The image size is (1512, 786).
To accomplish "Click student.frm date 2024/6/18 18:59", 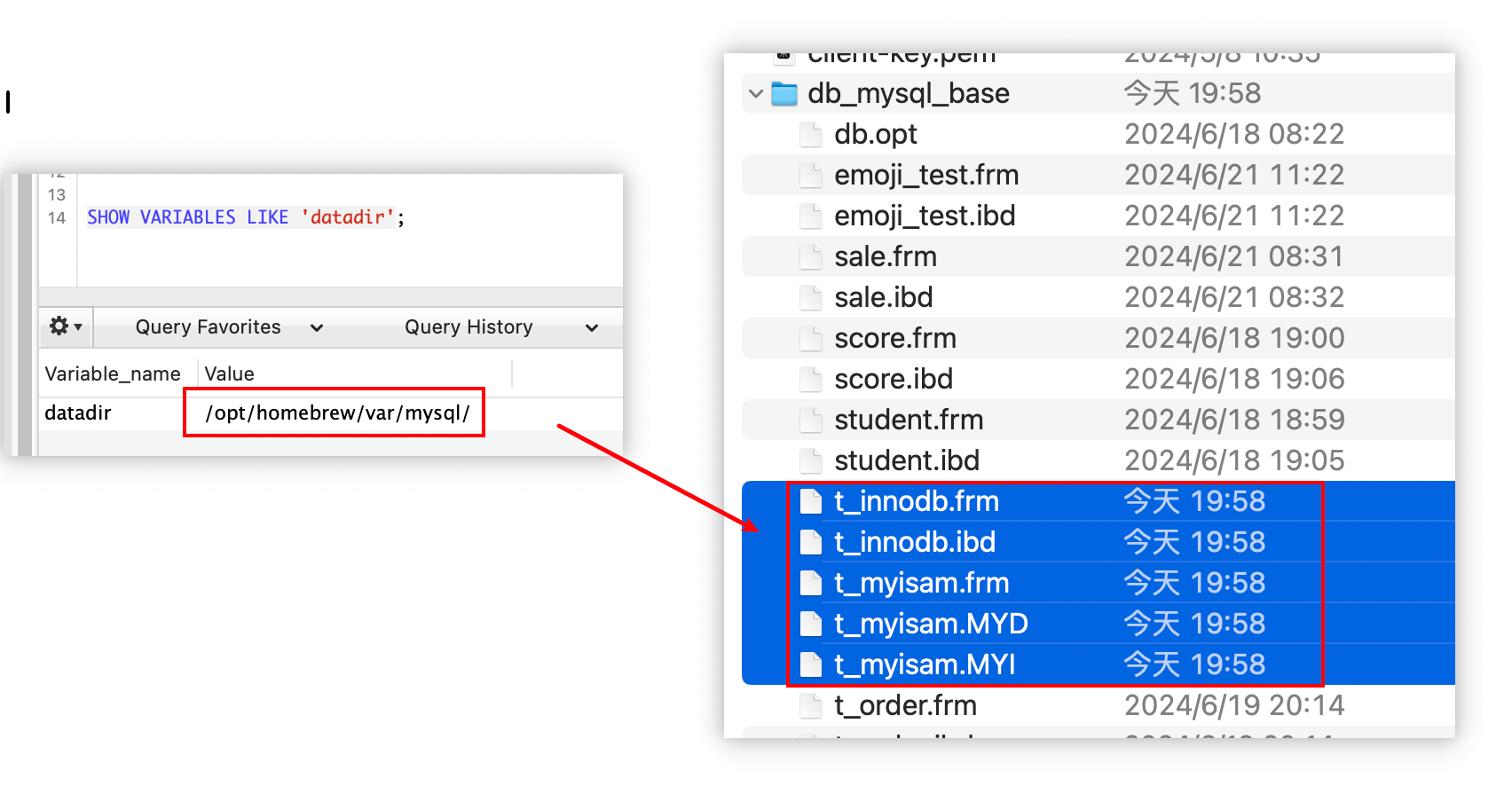I will [1234, 420].
